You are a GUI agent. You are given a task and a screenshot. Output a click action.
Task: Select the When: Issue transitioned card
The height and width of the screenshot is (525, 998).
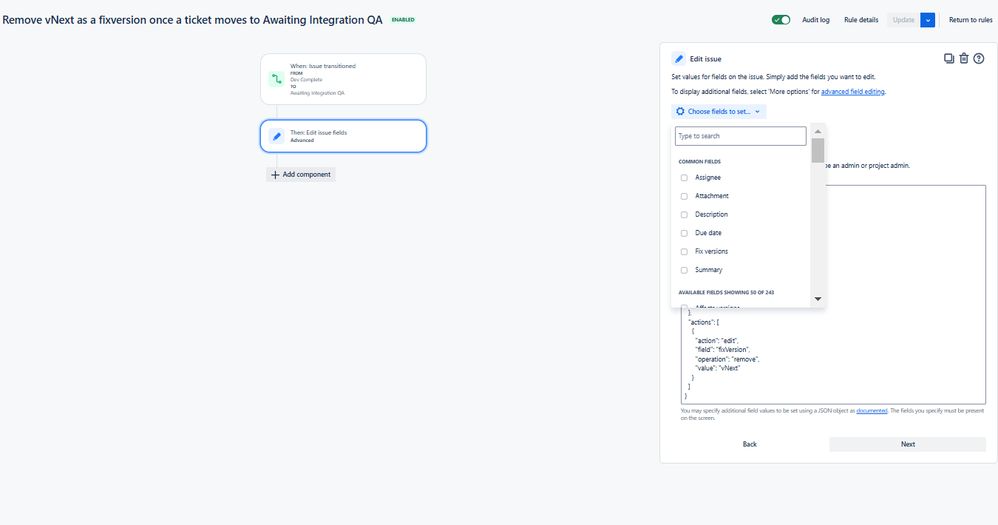click(343, 79)
